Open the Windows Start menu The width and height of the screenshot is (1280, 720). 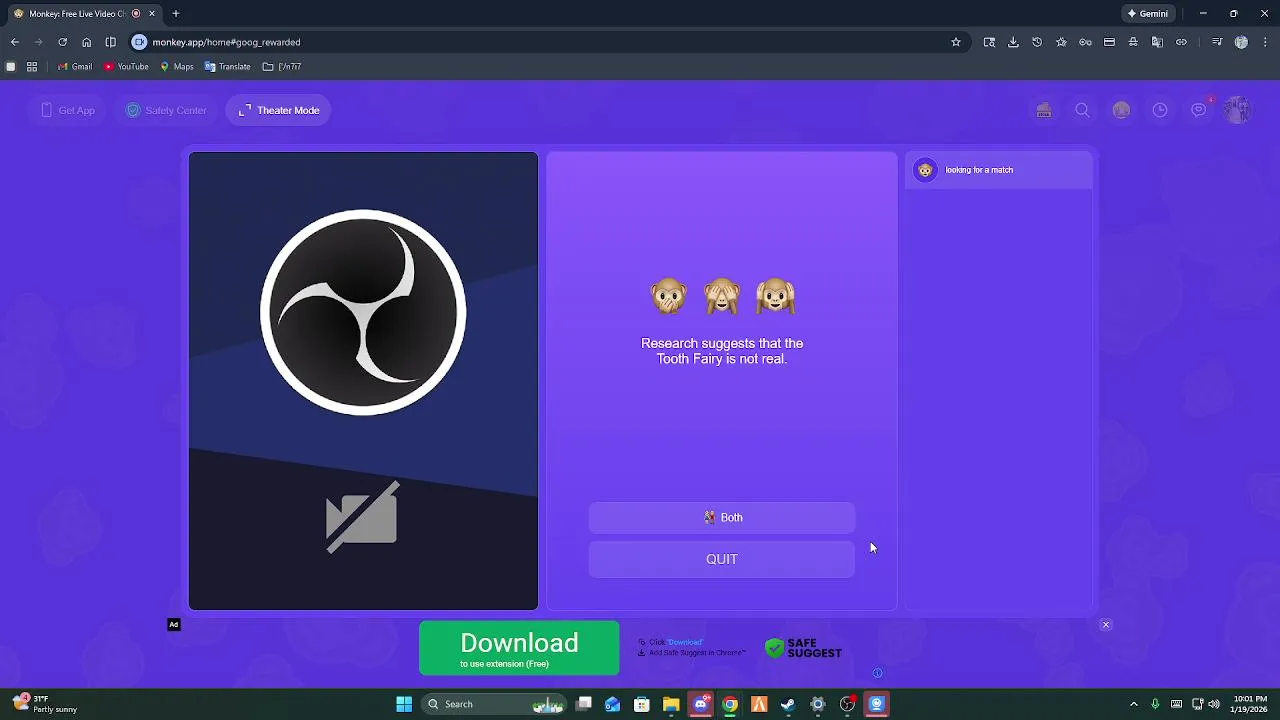(x=404, y=704)
